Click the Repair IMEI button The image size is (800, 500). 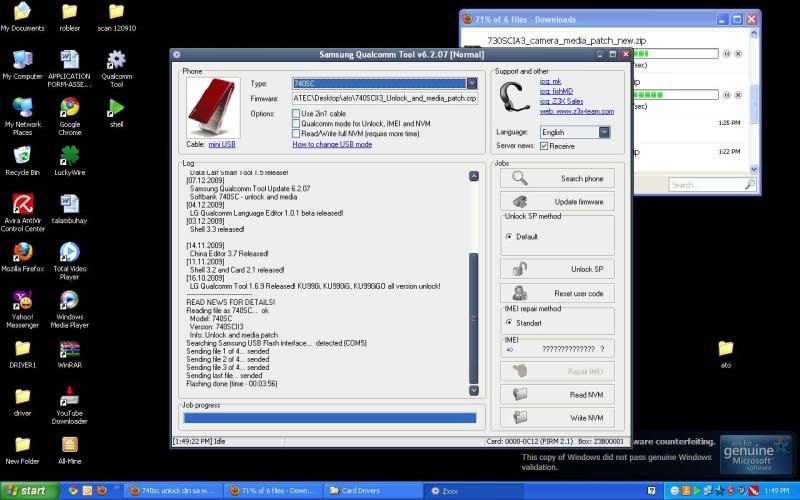pyautogui.click(x=557, y=371)
